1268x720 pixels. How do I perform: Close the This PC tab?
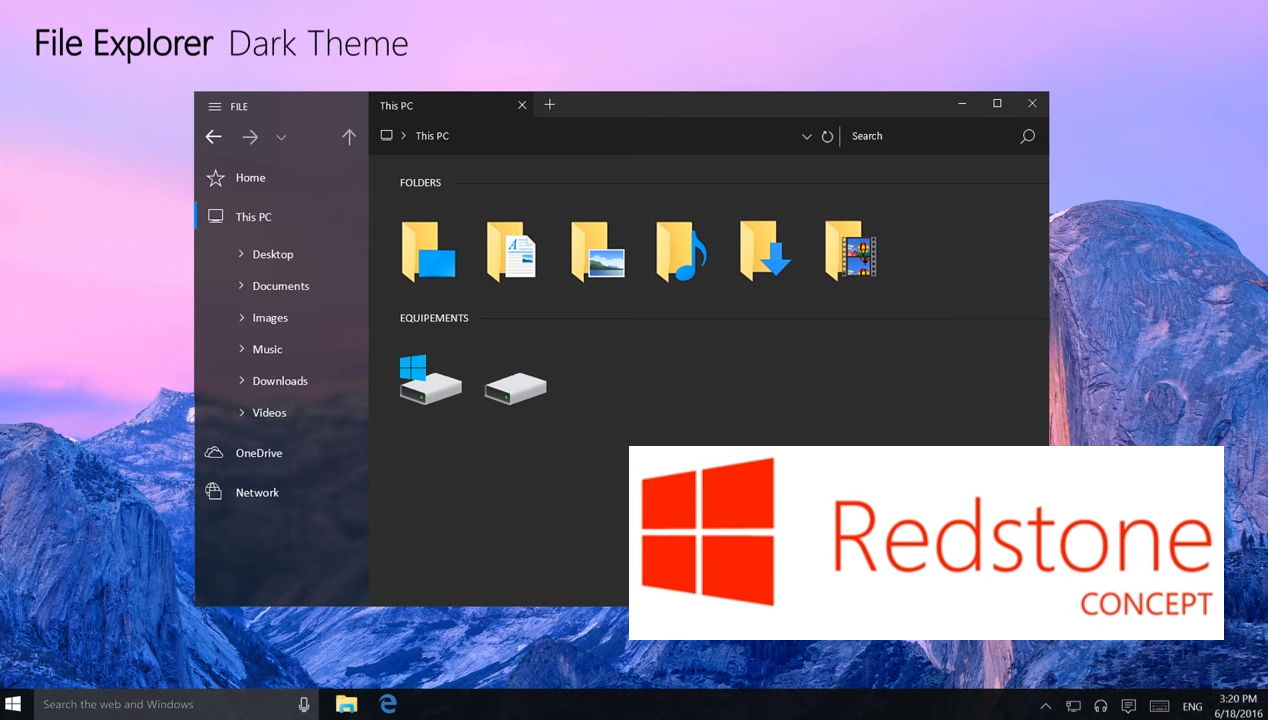(522, 105)
